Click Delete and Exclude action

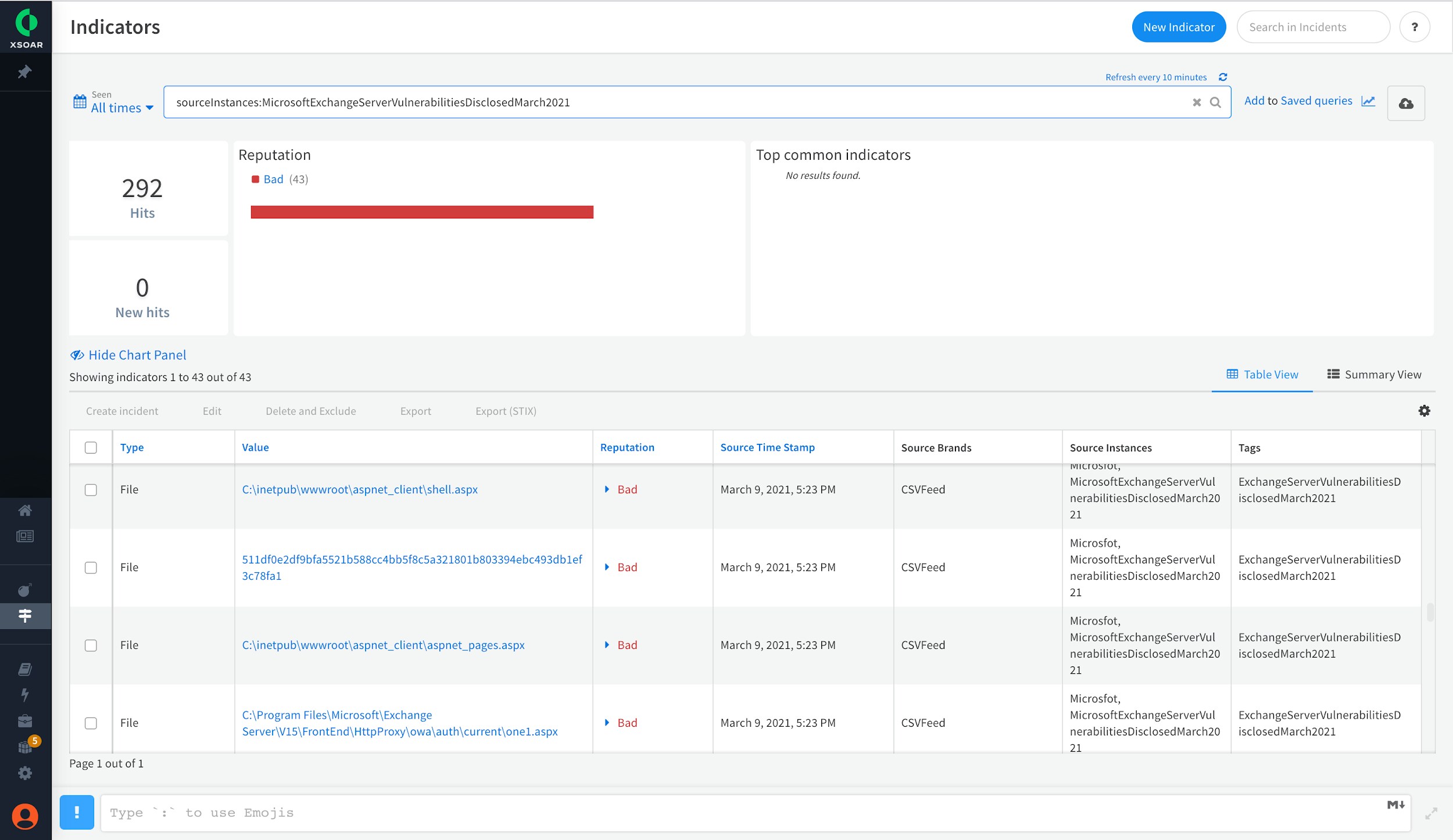311,411
